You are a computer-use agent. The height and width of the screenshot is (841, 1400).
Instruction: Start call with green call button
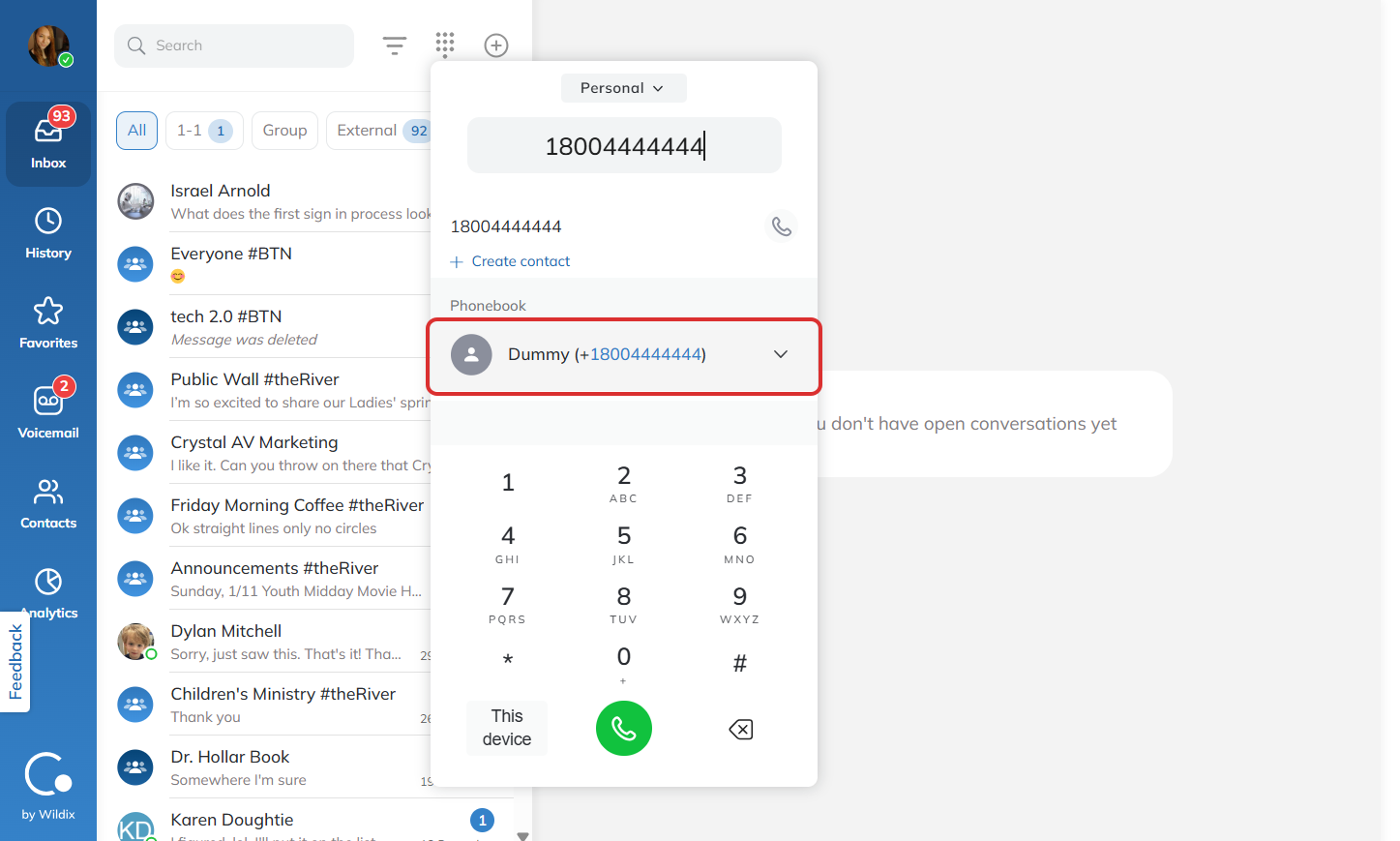pos(624,729)
